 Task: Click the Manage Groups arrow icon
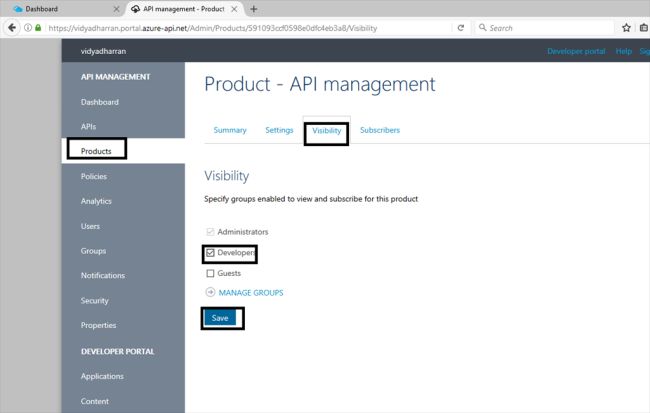210,292
